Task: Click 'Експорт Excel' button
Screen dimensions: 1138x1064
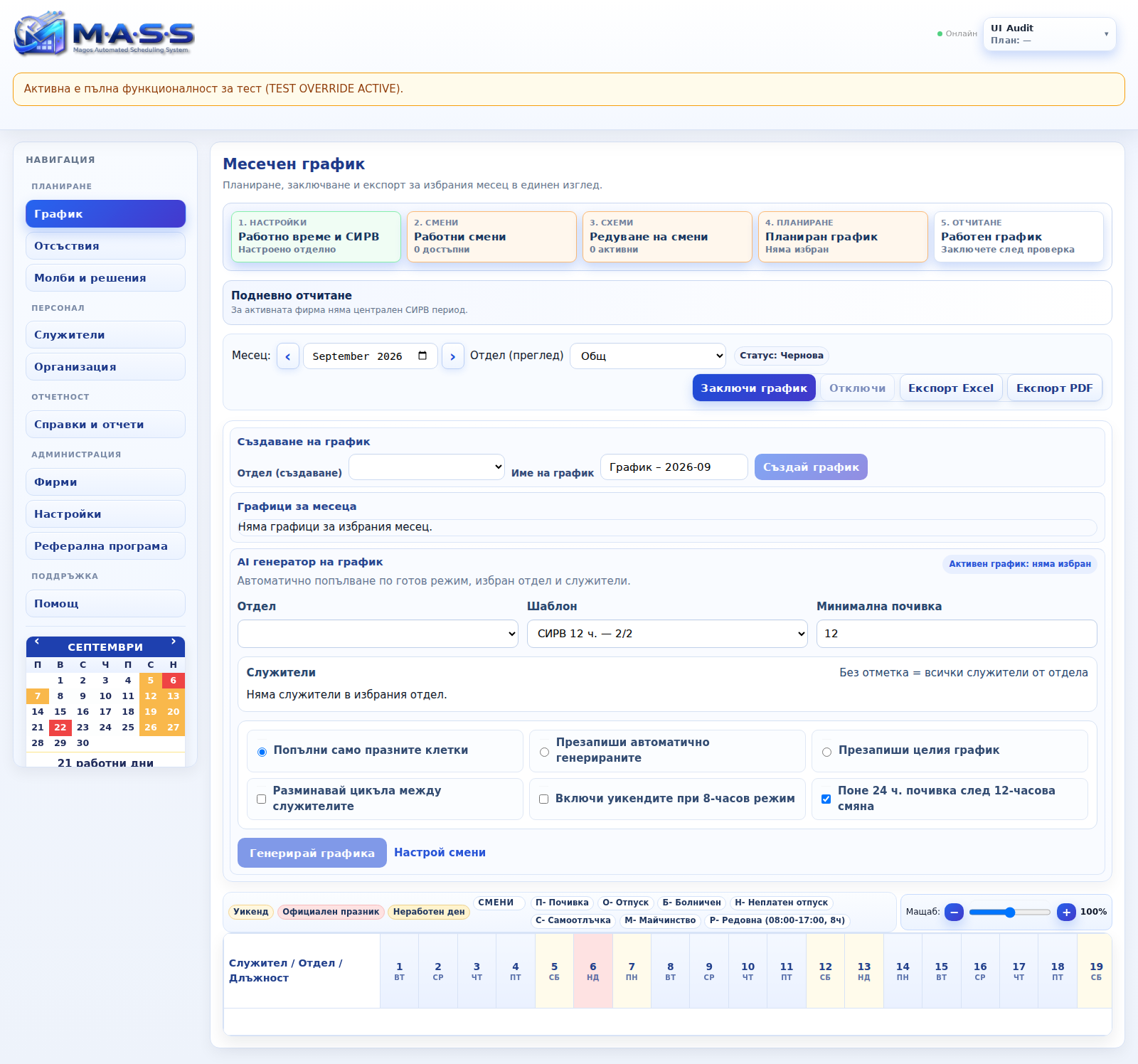Action: pos(951,388)
